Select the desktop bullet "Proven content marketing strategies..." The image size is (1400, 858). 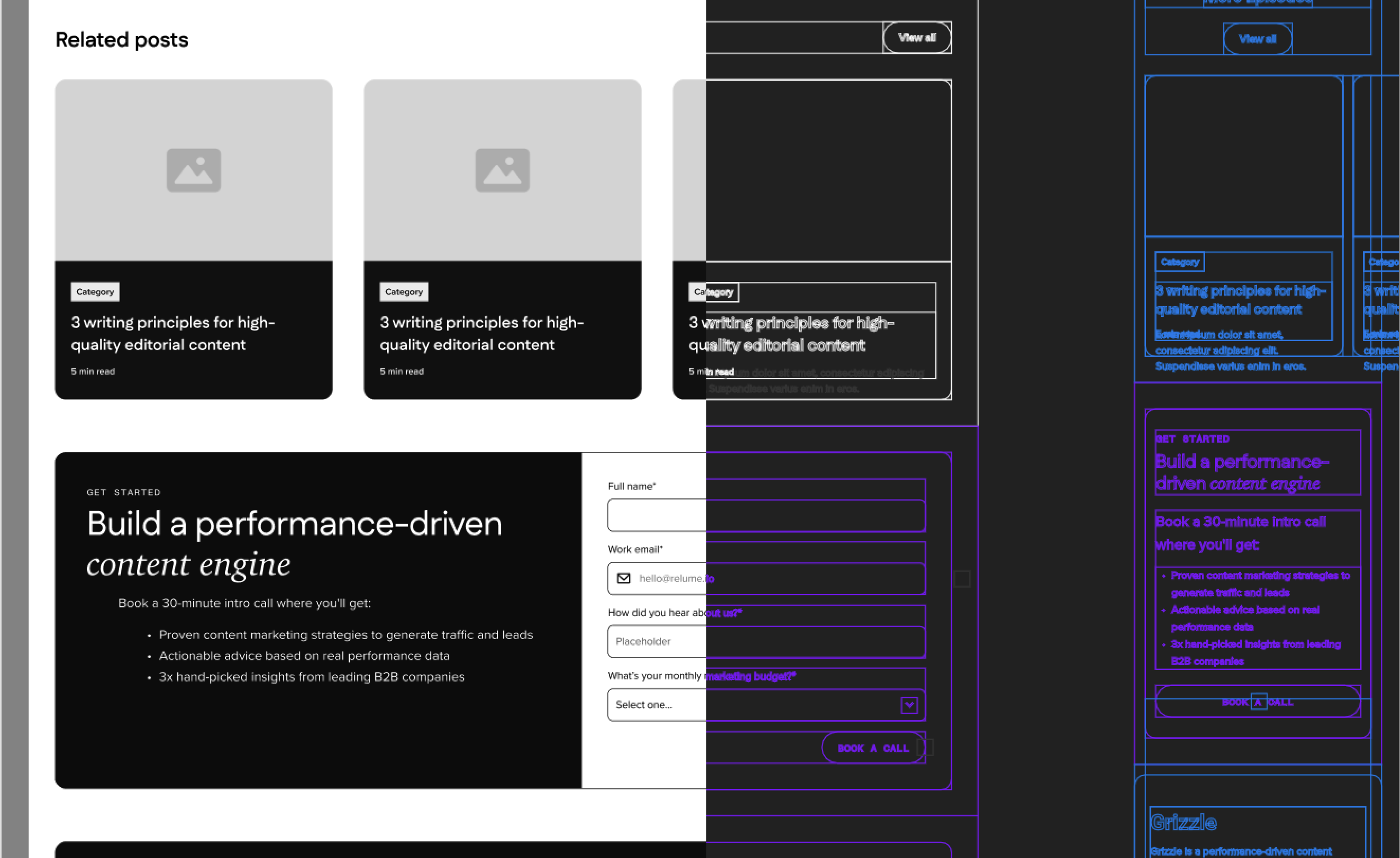point(346,635)
